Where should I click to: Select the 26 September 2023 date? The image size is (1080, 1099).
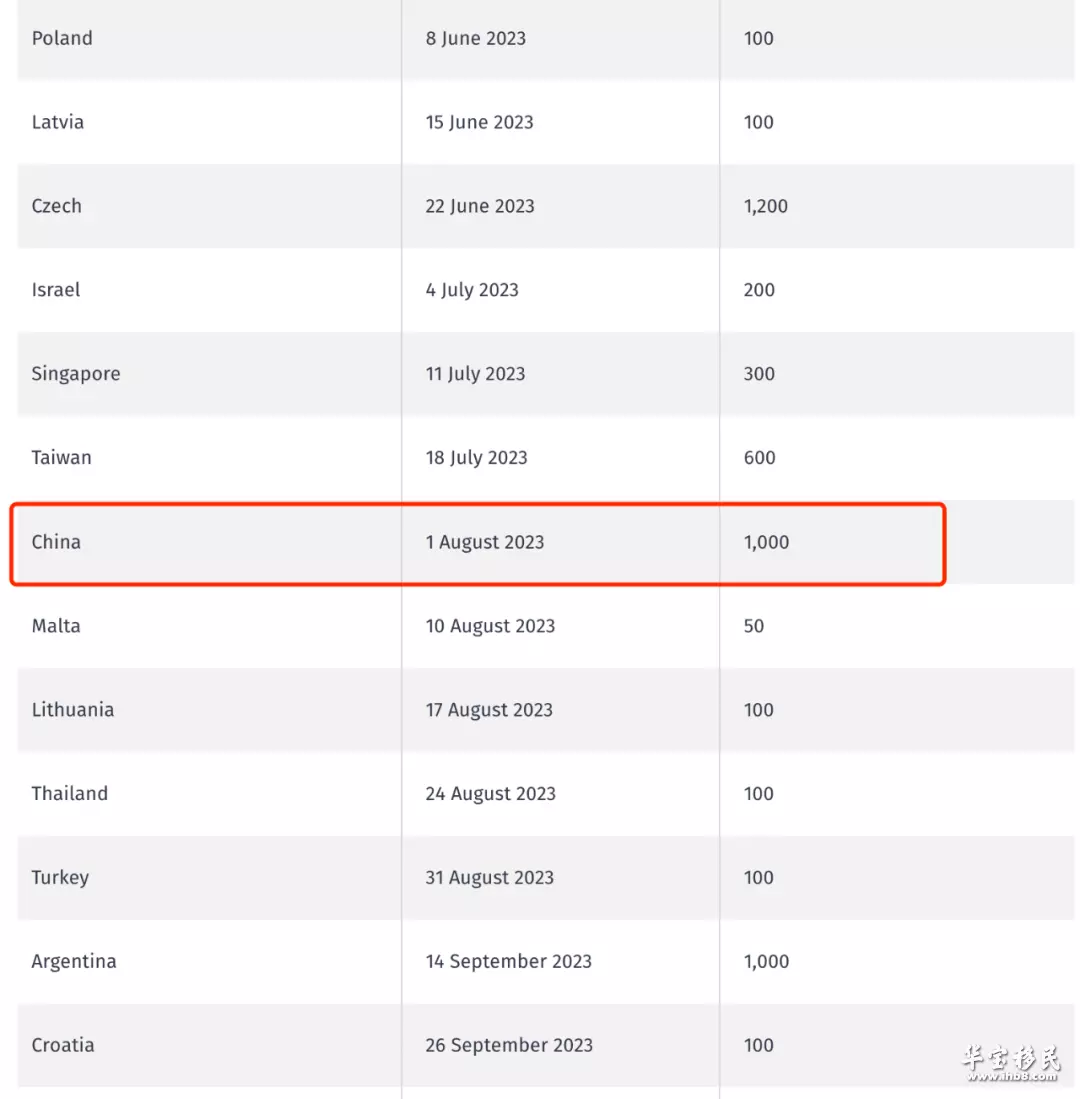click(x=509, y=1045)
